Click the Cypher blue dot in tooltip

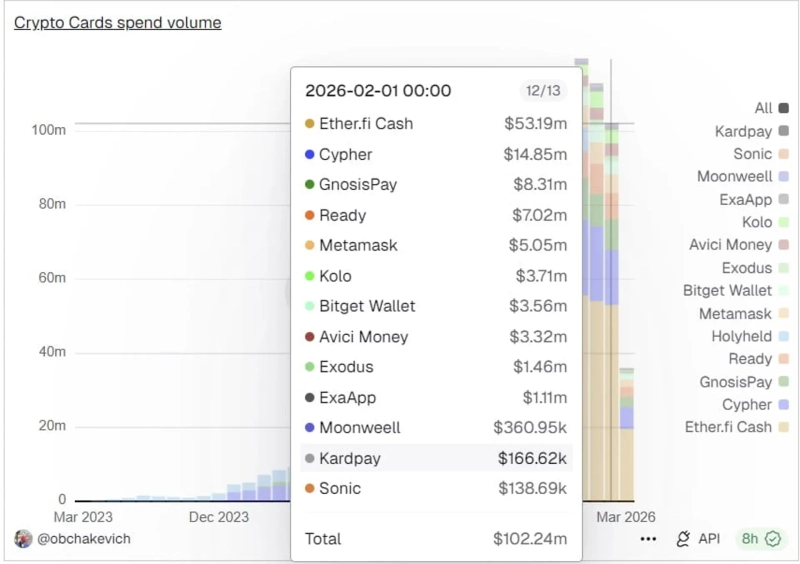310,155
